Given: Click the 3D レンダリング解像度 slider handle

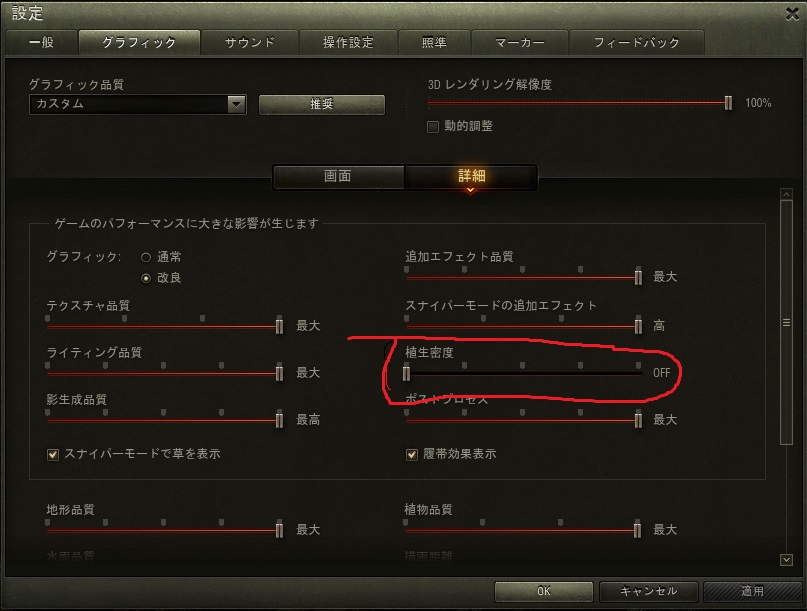Looking at the screenshot, I should tap(728, 103).
